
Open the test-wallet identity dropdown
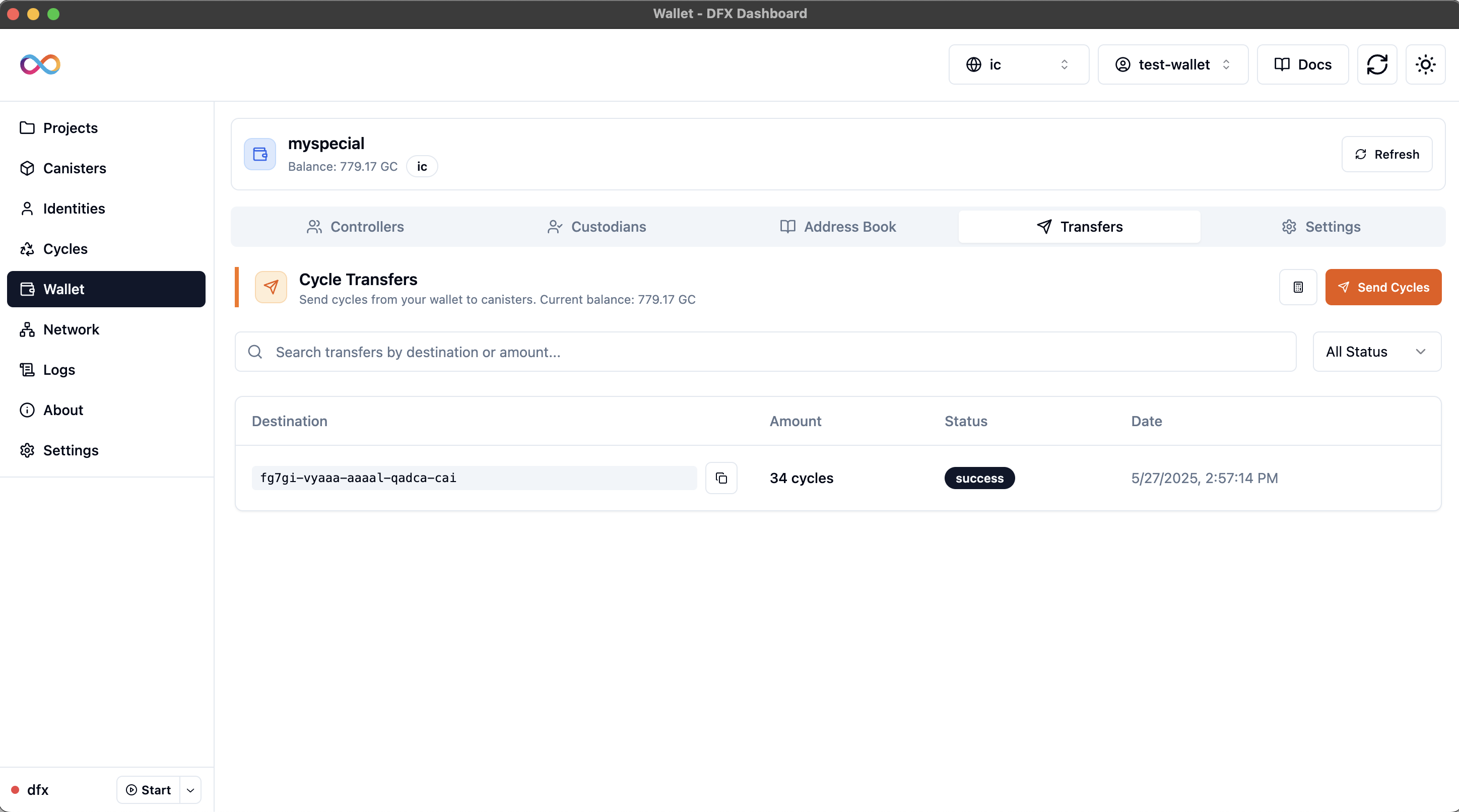pos(1172,64)
